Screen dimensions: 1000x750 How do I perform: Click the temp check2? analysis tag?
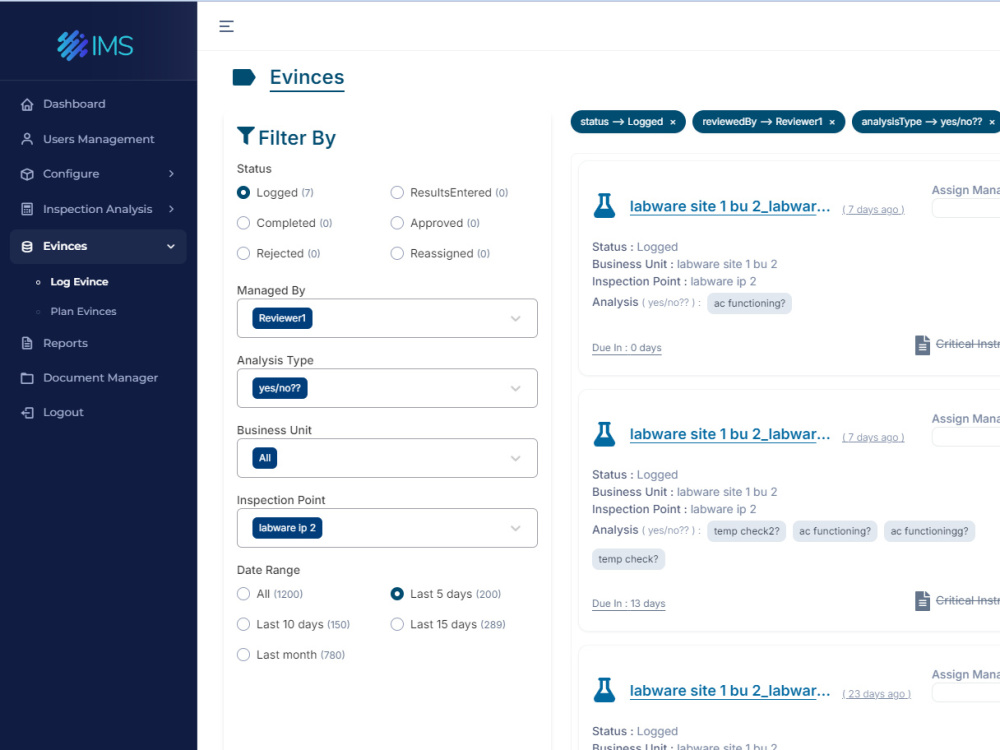[x=746, y=531]
